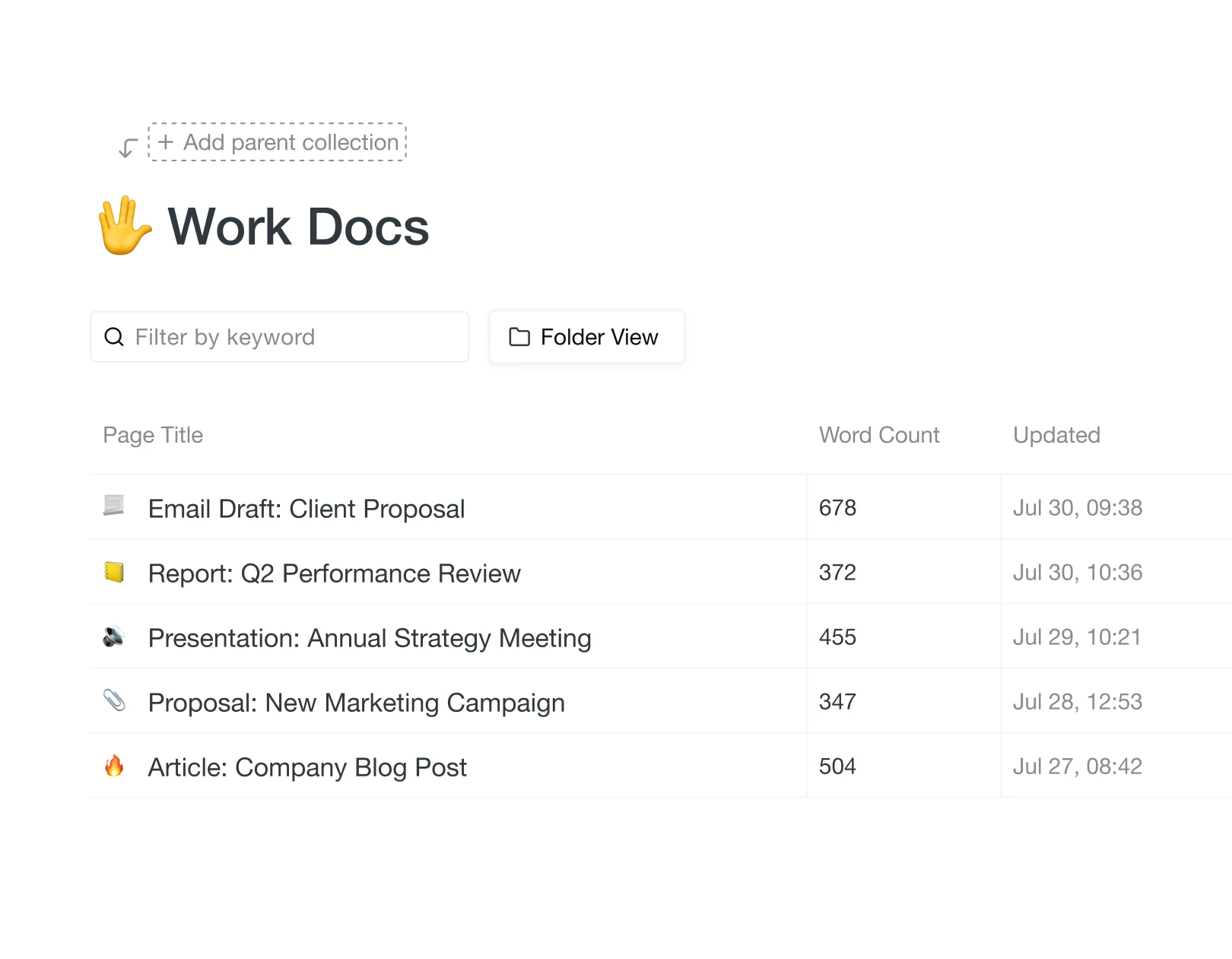
Task: Toggle sorting on the Page Title header
Action: [153, 434]
